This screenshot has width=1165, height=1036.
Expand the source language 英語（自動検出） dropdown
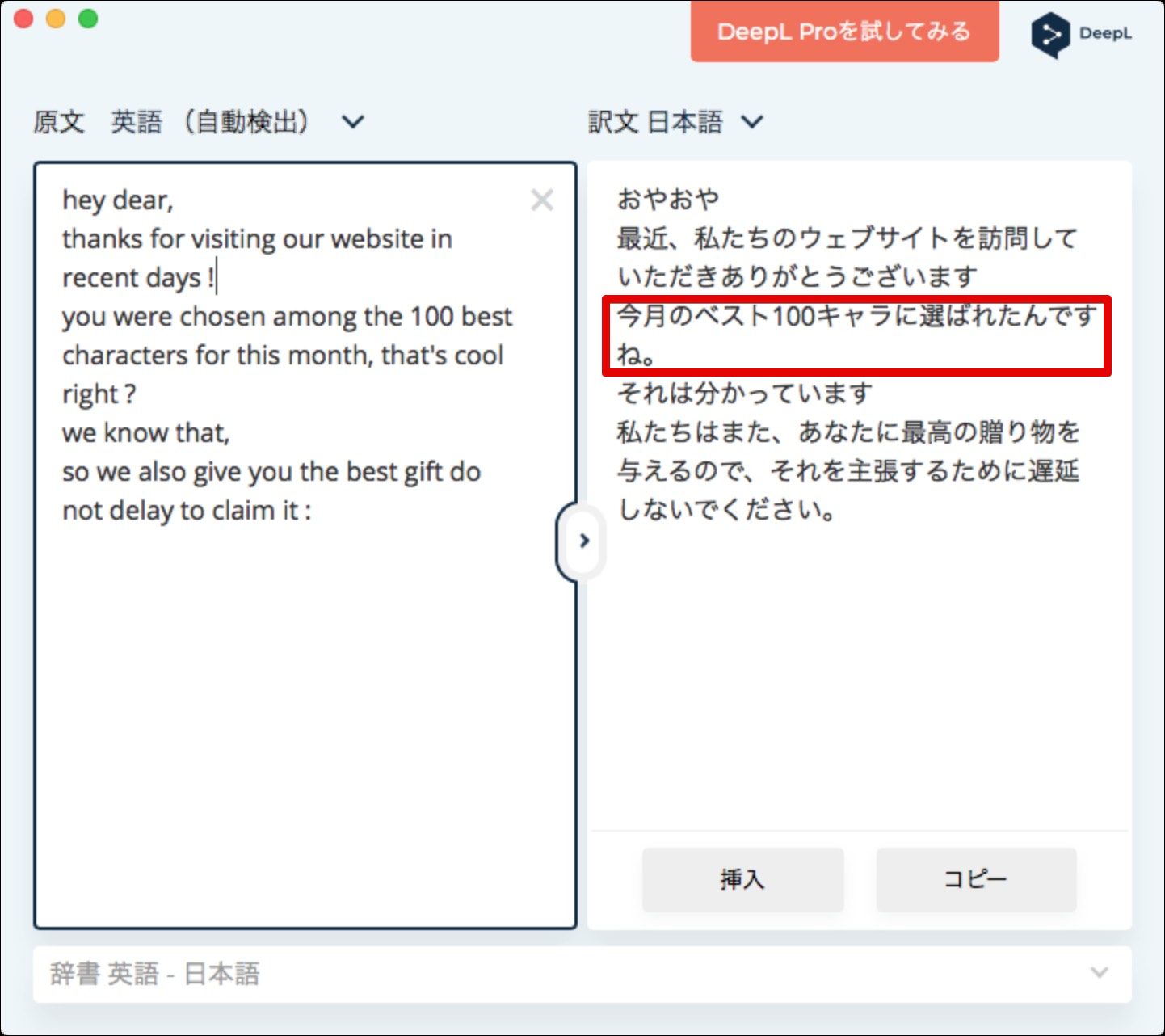tap(352, 122)
